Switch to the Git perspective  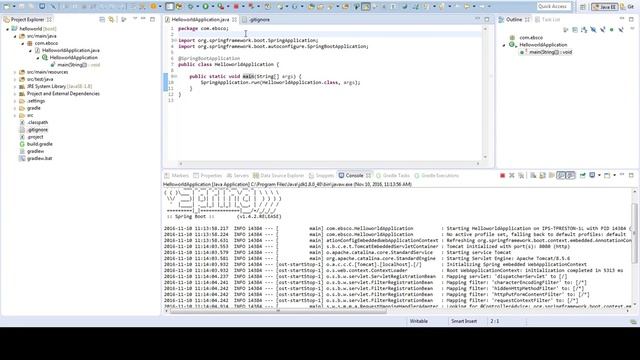point(628,7)
